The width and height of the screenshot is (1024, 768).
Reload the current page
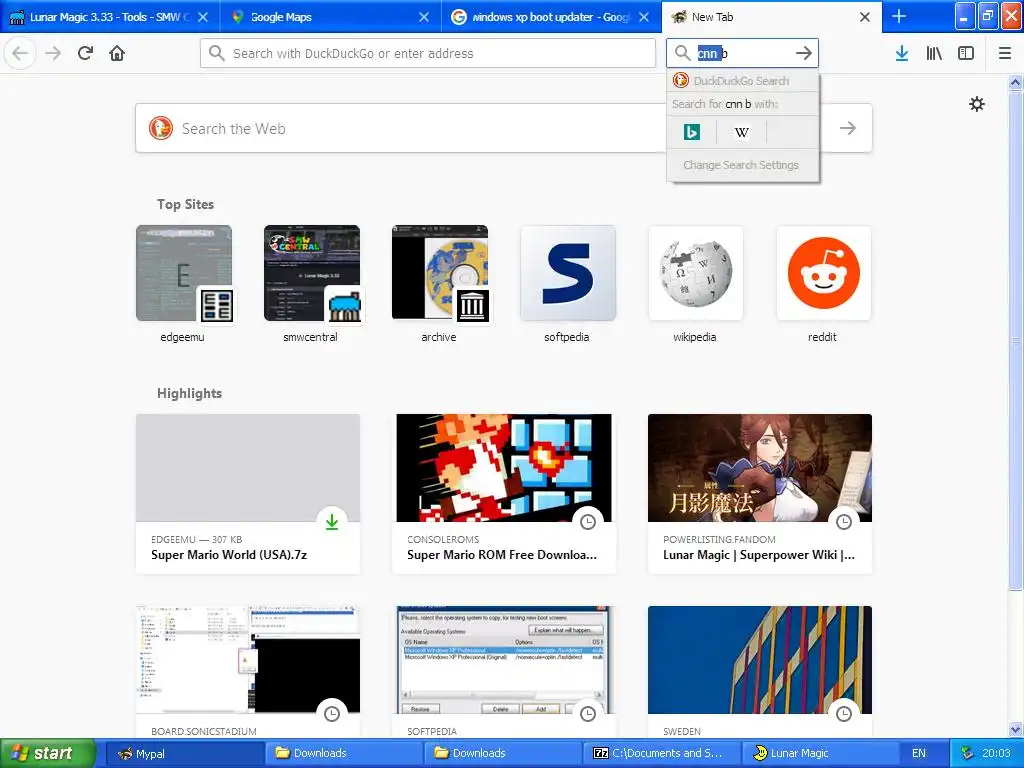click(x=85, y=53)
